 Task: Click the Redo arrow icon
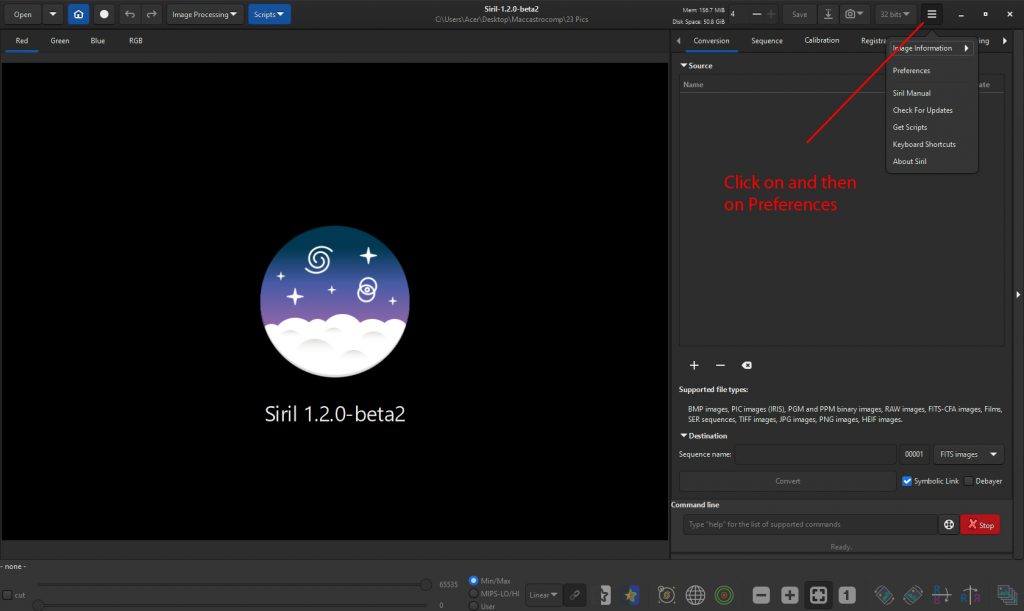[152, 14]
